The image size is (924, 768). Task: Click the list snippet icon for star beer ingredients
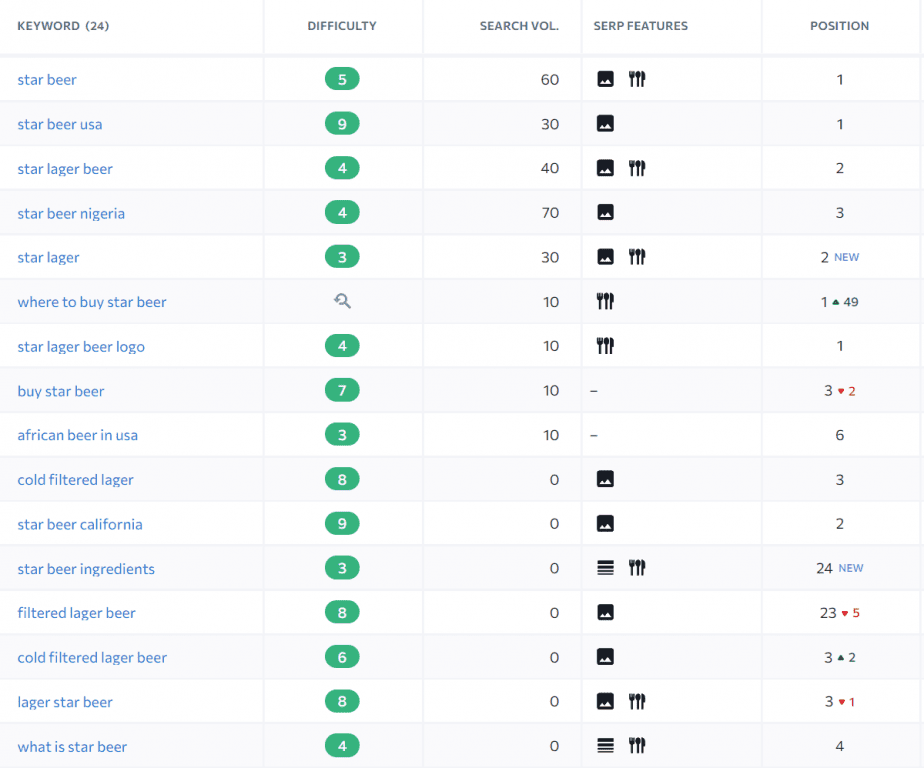[605, 568]
